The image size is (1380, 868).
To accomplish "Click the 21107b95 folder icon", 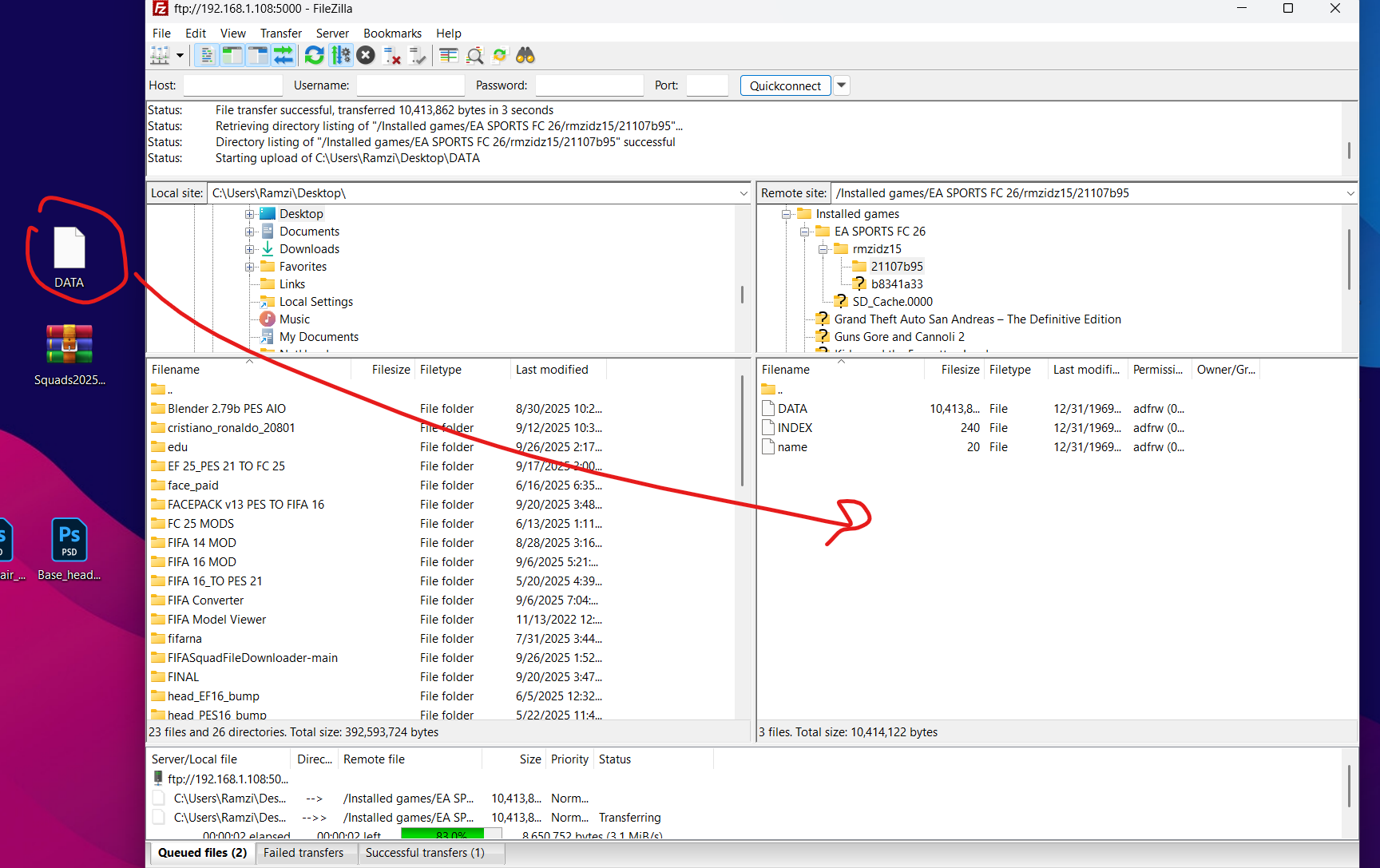I will 859,267.
